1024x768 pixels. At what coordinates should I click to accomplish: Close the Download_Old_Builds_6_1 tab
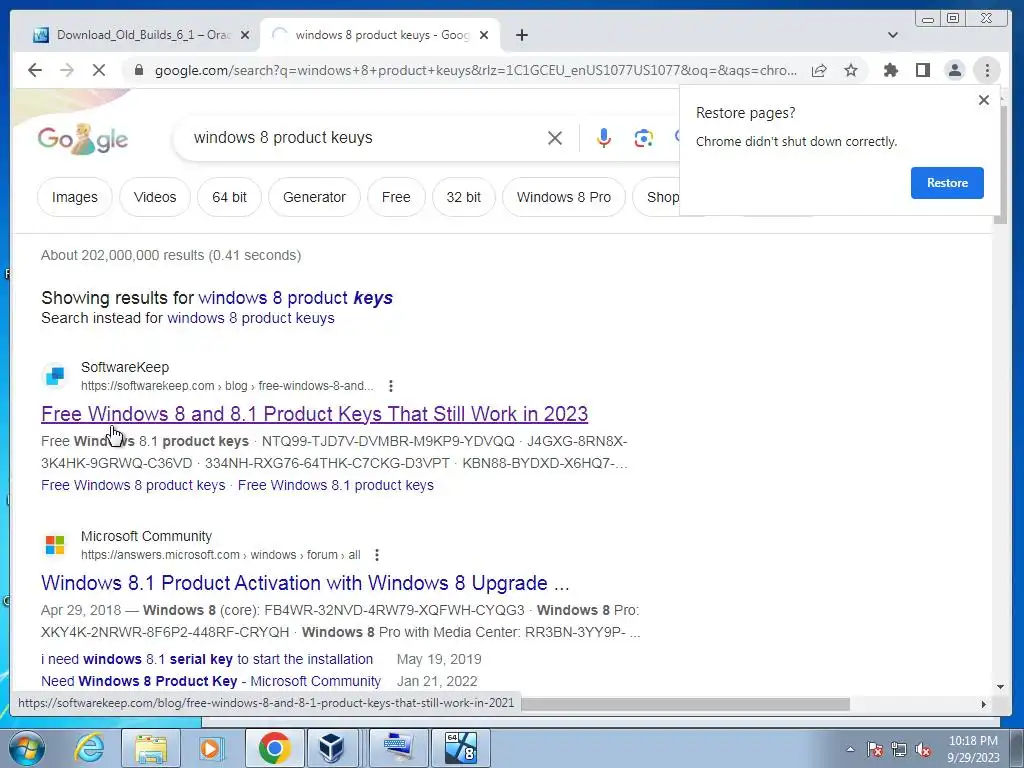(245, 35)
